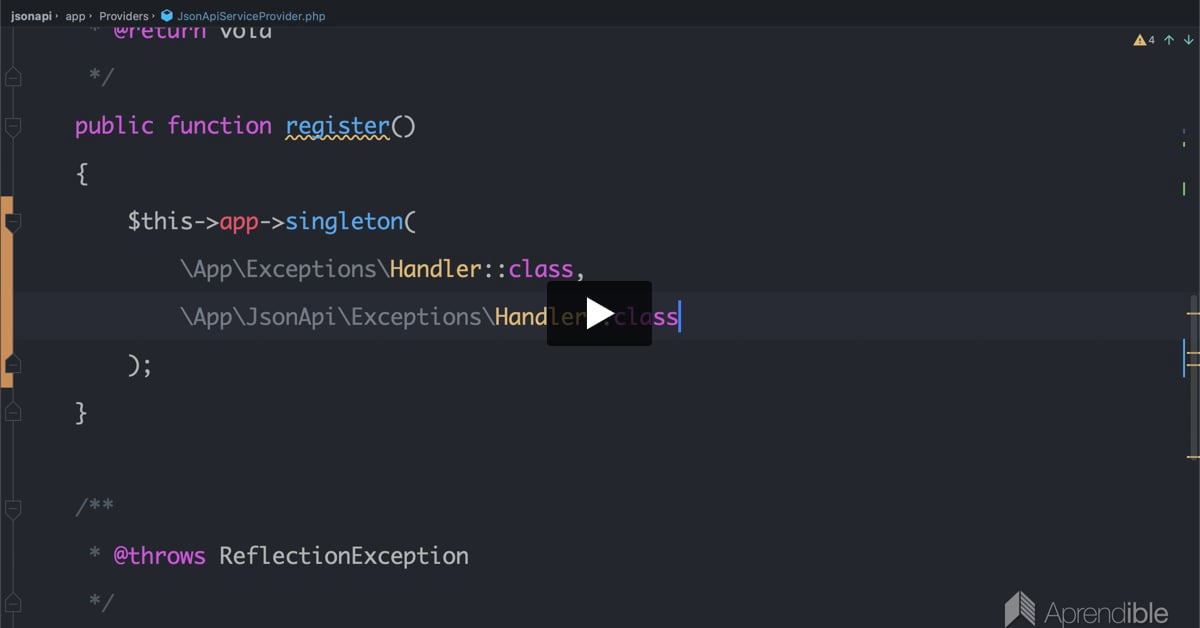Viewport: 1200px width, 628px height.
Task: Fold the register function at its closing brace
Action: (12, 412)
